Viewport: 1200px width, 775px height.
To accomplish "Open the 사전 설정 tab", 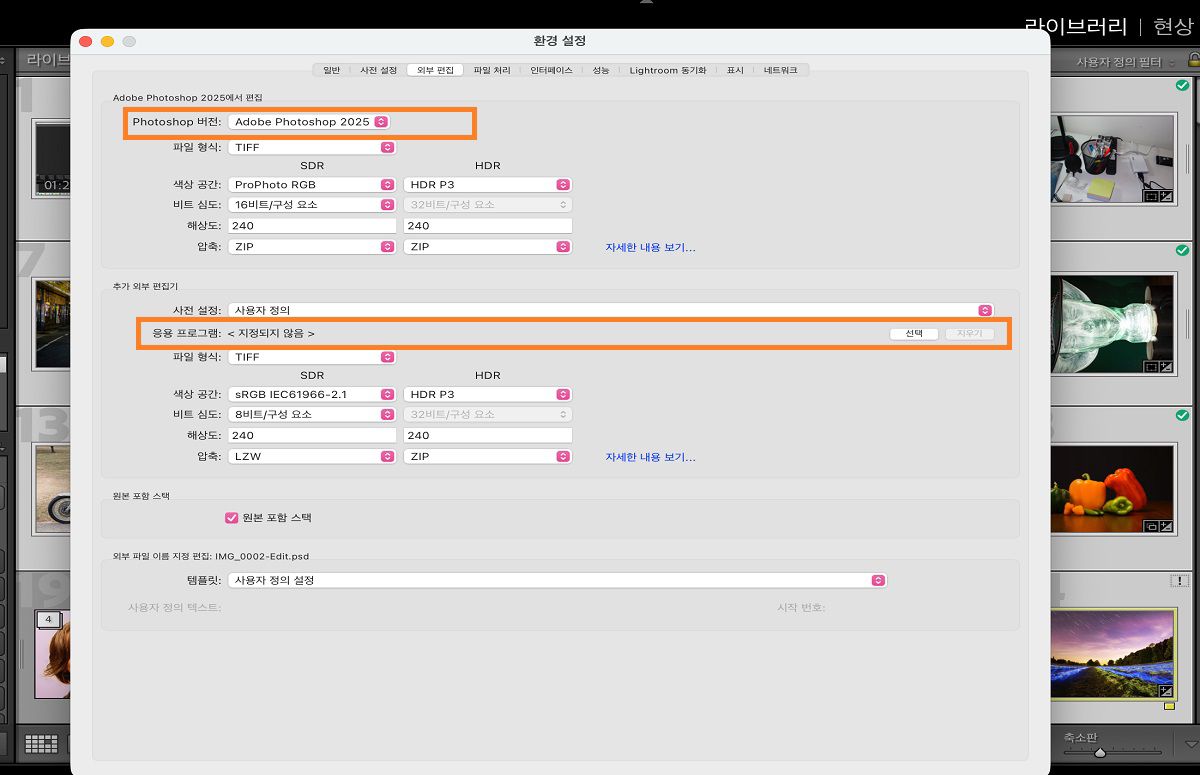I will coord(378,70).
